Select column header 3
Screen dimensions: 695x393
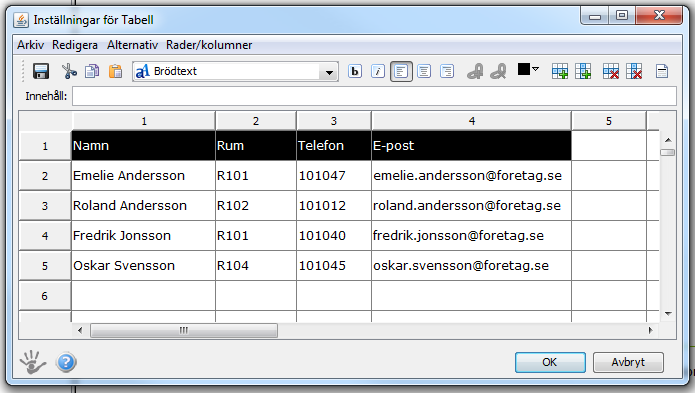[334, 121]
